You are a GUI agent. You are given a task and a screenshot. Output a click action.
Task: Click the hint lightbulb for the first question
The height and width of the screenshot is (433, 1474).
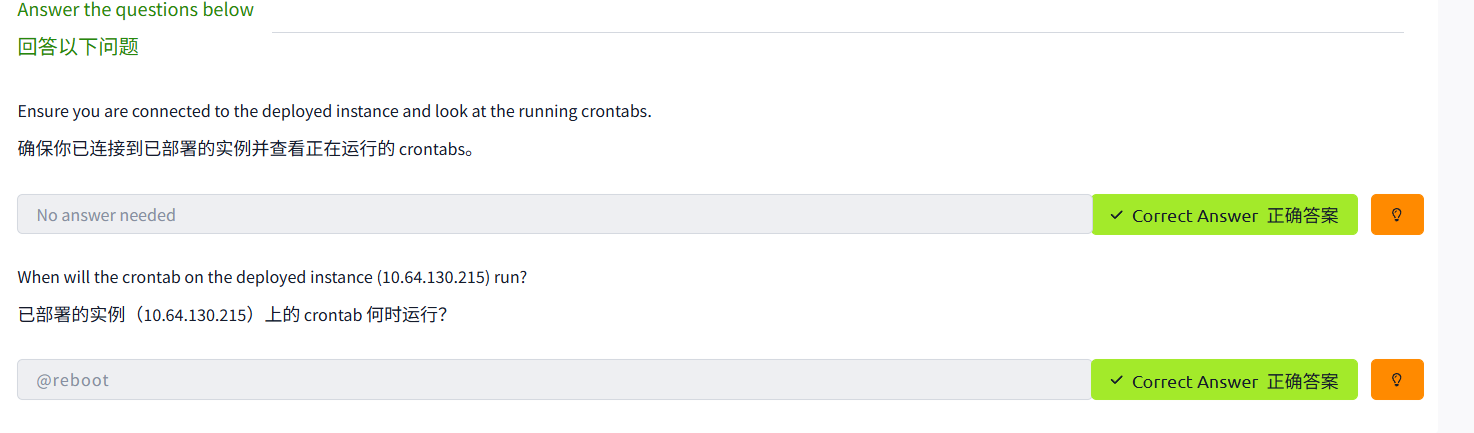click(1397, 214)
